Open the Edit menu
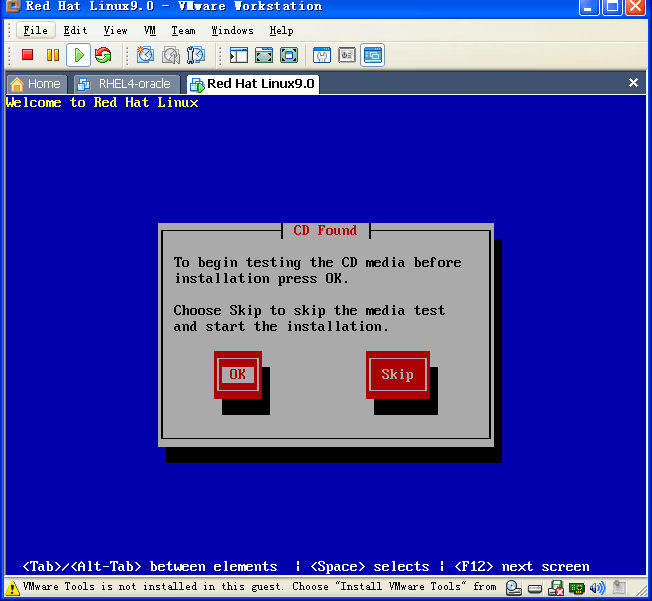 pyautogui.click(x=75, y=30)
